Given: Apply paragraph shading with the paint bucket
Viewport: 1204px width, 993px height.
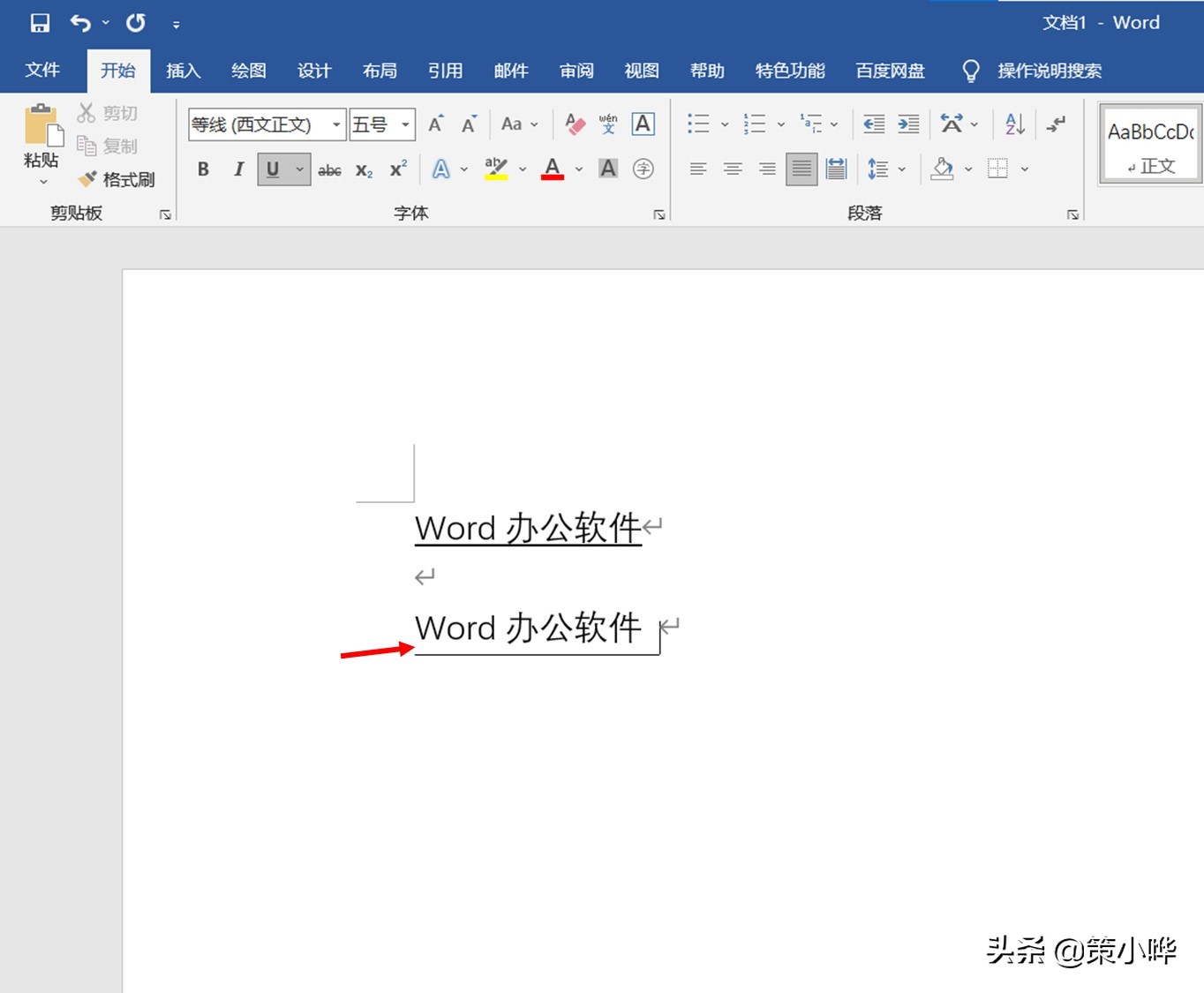Looking at the screenshot, I should (943, 169).
